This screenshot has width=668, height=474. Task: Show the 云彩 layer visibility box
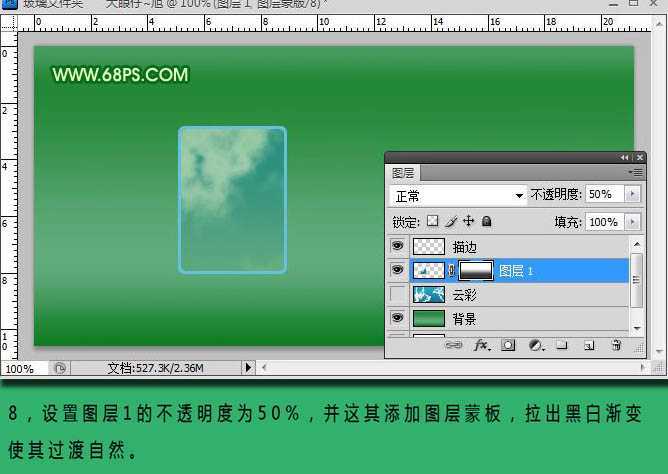pyautogui.click(x=397, y=294)
